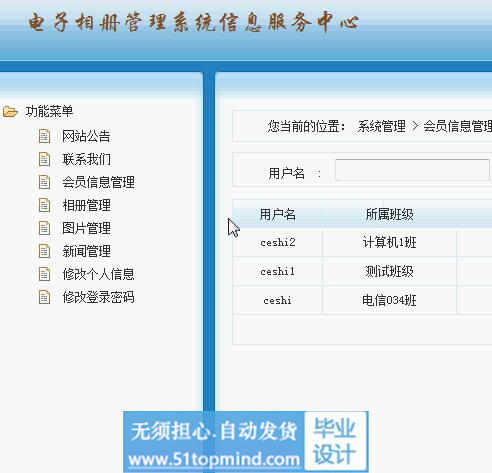The image size is (492, 473).
Task: Click the 所属班级 column header
Action: pos(389,214)
